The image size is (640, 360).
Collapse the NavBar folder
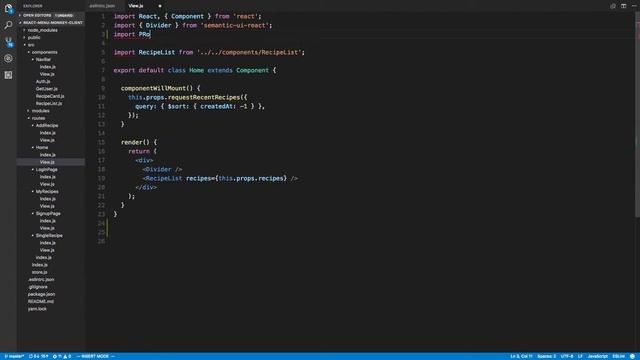43,59
